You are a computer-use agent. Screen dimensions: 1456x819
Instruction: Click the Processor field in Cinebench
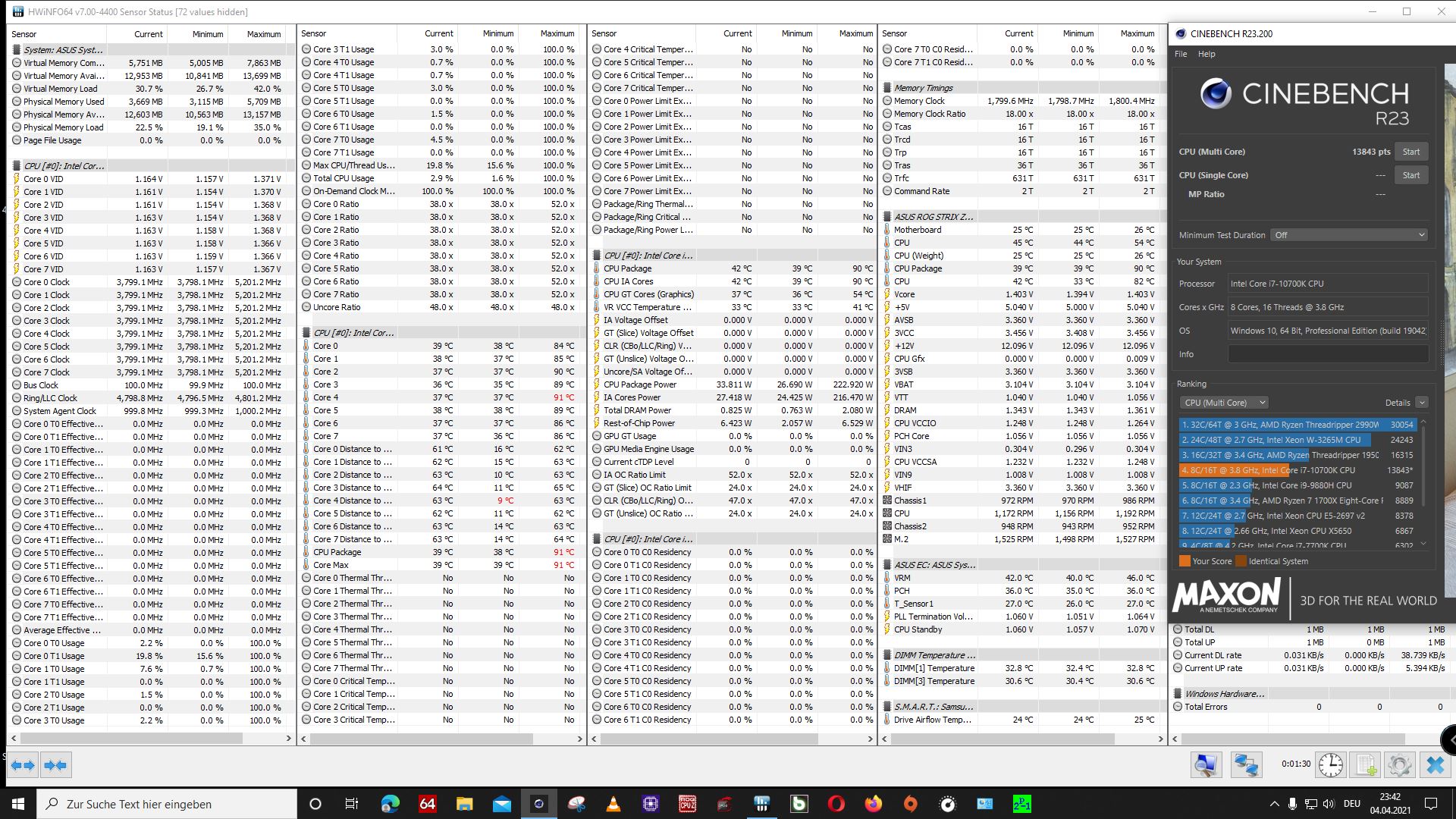(x=1328, y=284)
